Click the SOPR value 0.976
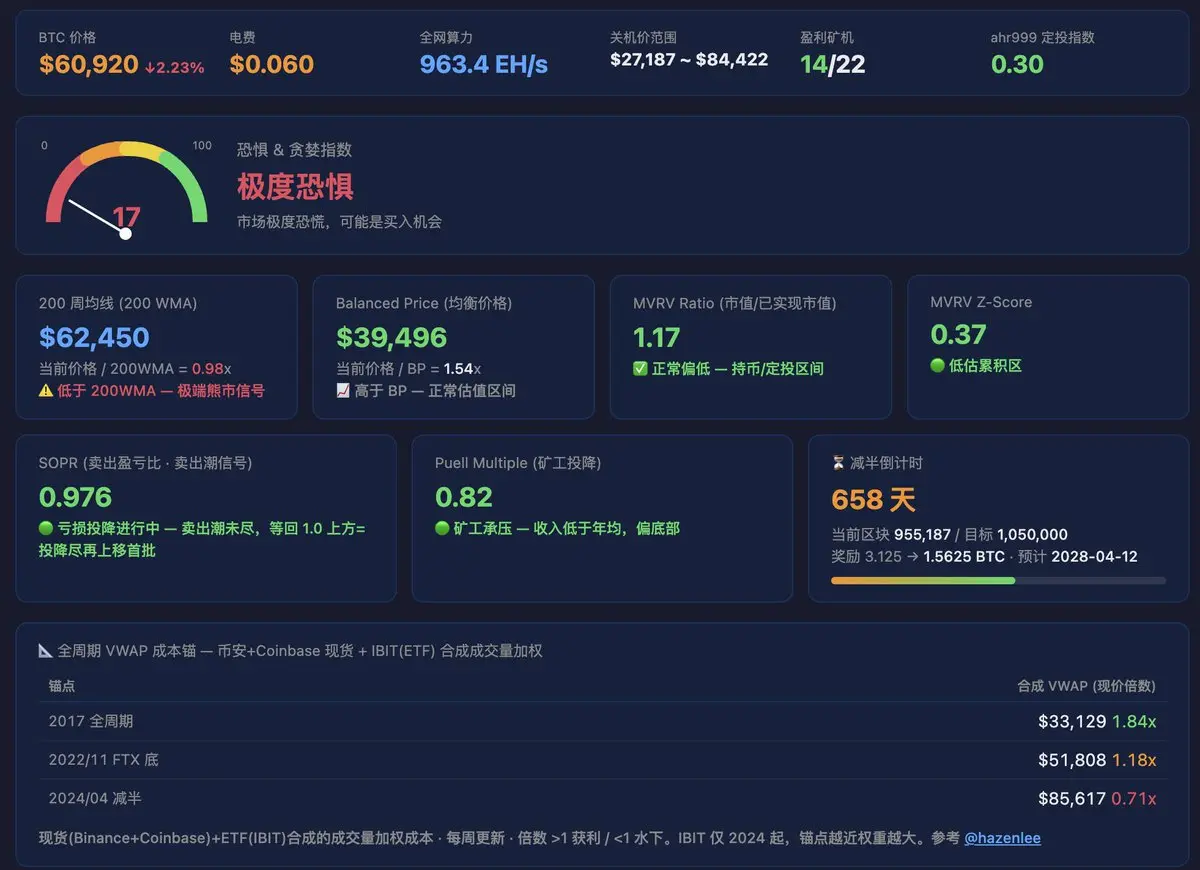The height and width of the screenshot is (870, 1200). [75, 497]
